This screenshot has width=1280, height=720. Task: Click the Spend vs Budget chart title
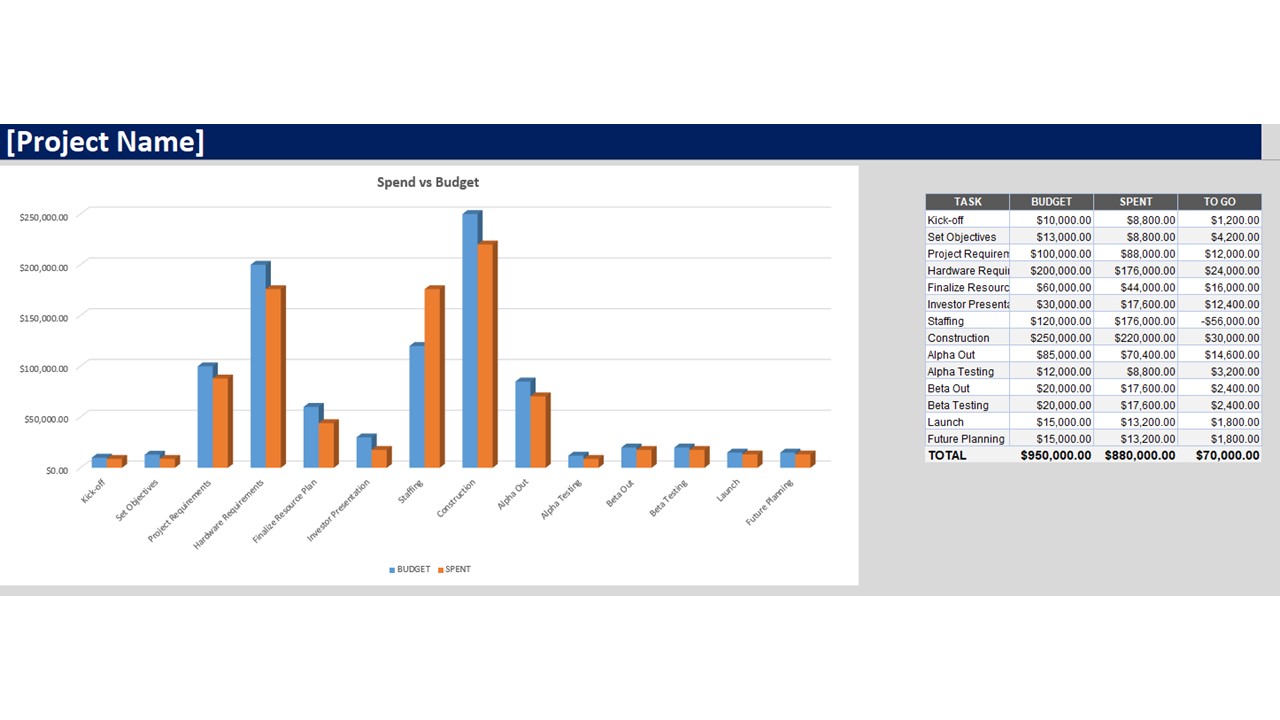(x=428, y=182)
